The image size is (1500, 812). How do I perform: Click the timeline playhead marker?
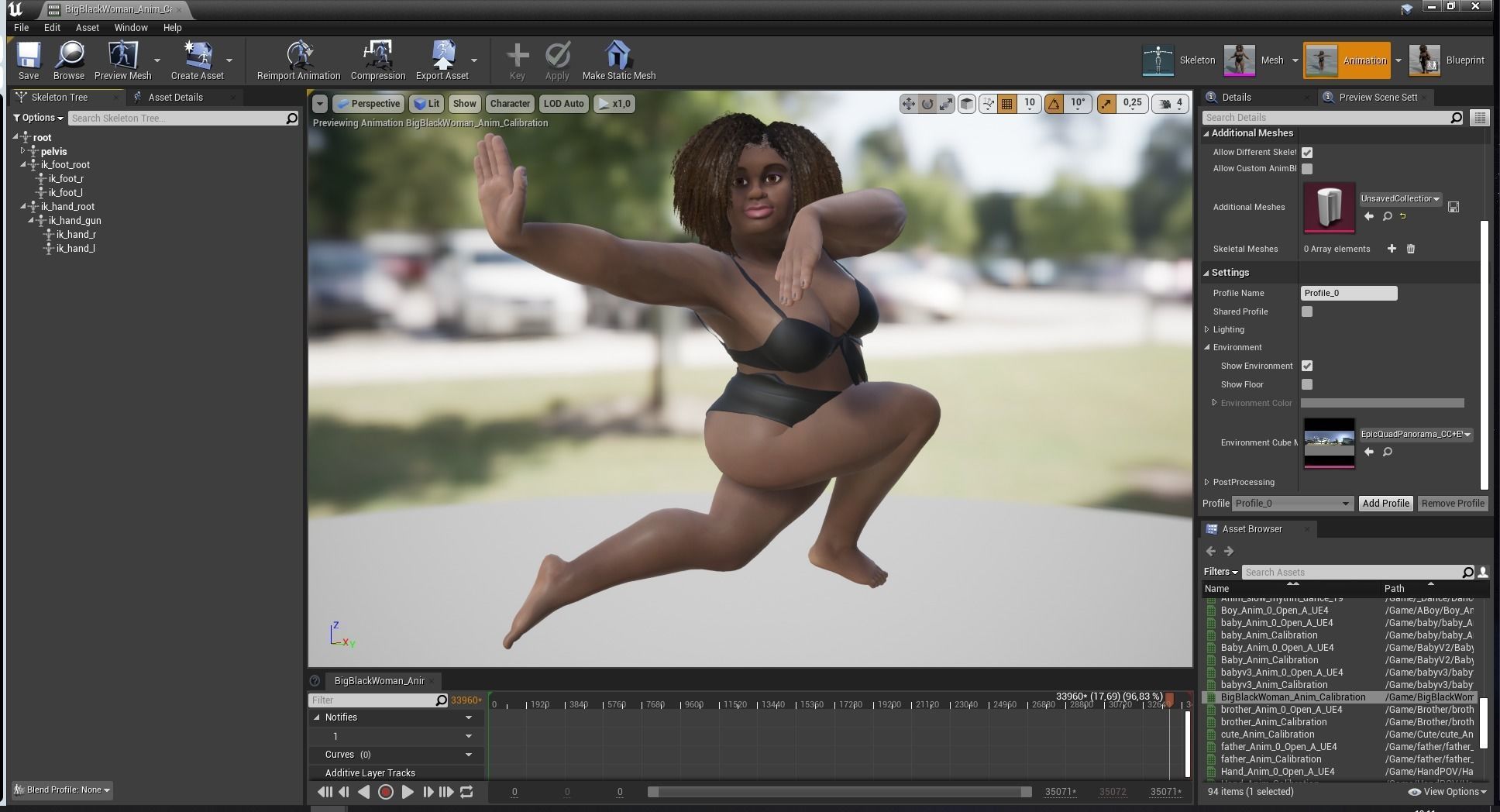pyautogui.click(x=1169, y=700)
